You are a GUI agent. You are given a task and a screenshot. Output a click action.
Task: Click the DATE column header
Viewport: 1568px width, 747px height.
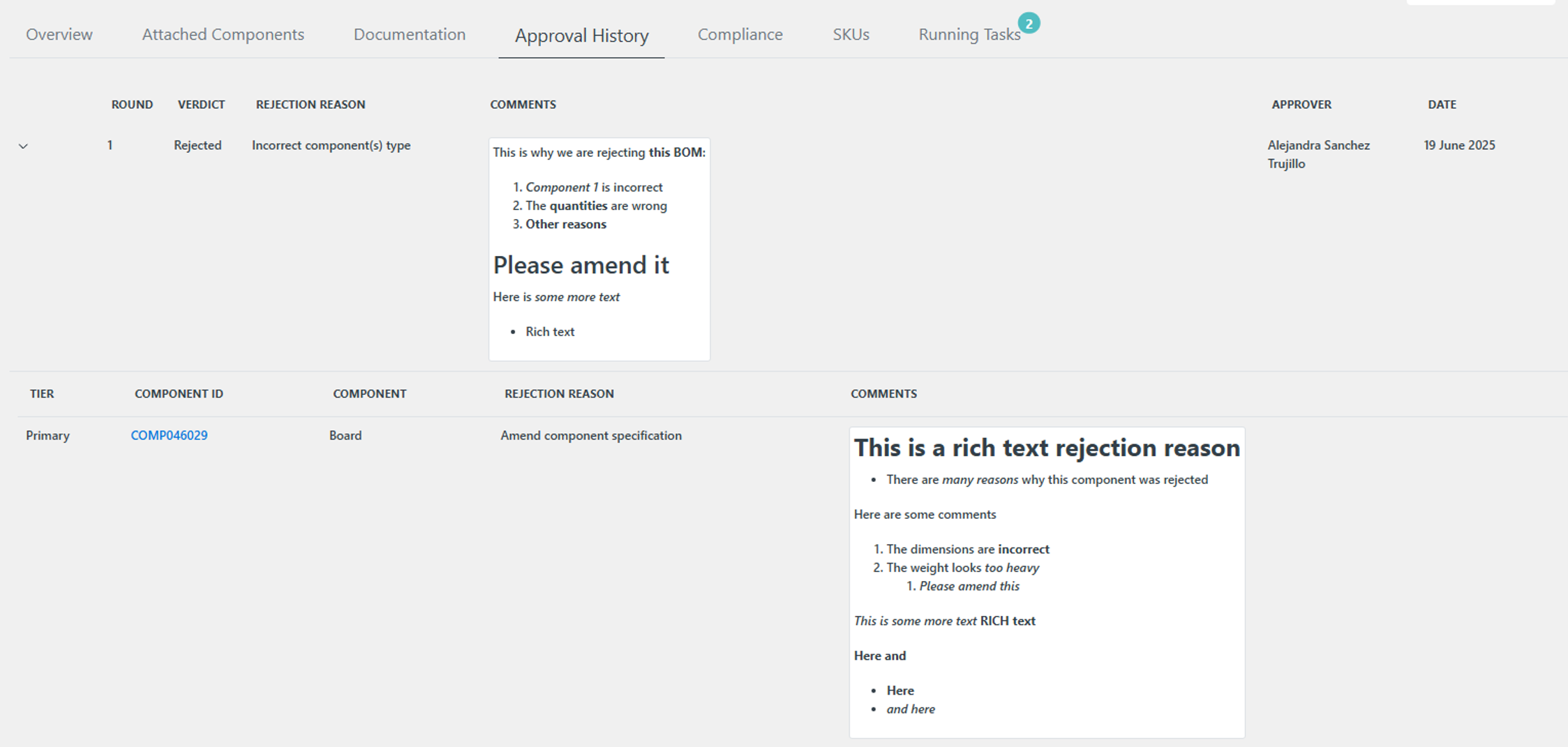(x=1440, y=104)
